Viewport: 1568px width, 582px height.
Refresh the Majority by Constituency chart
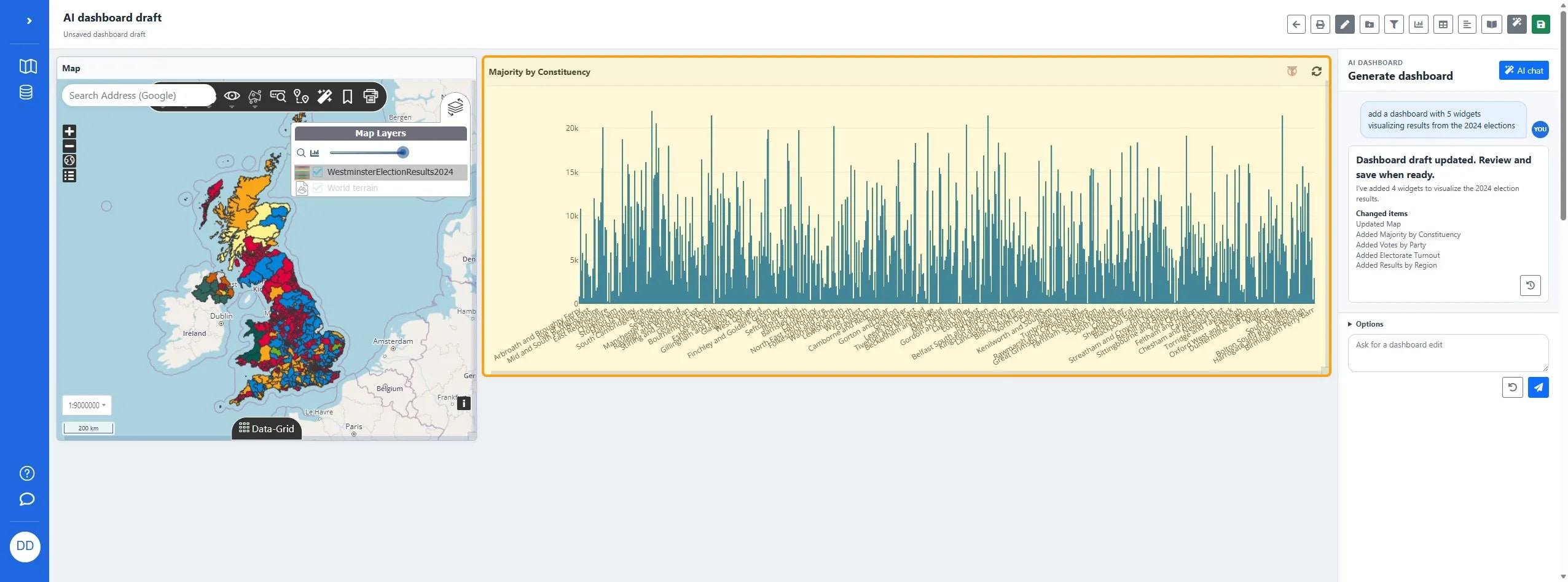(x=1316, y=72)
